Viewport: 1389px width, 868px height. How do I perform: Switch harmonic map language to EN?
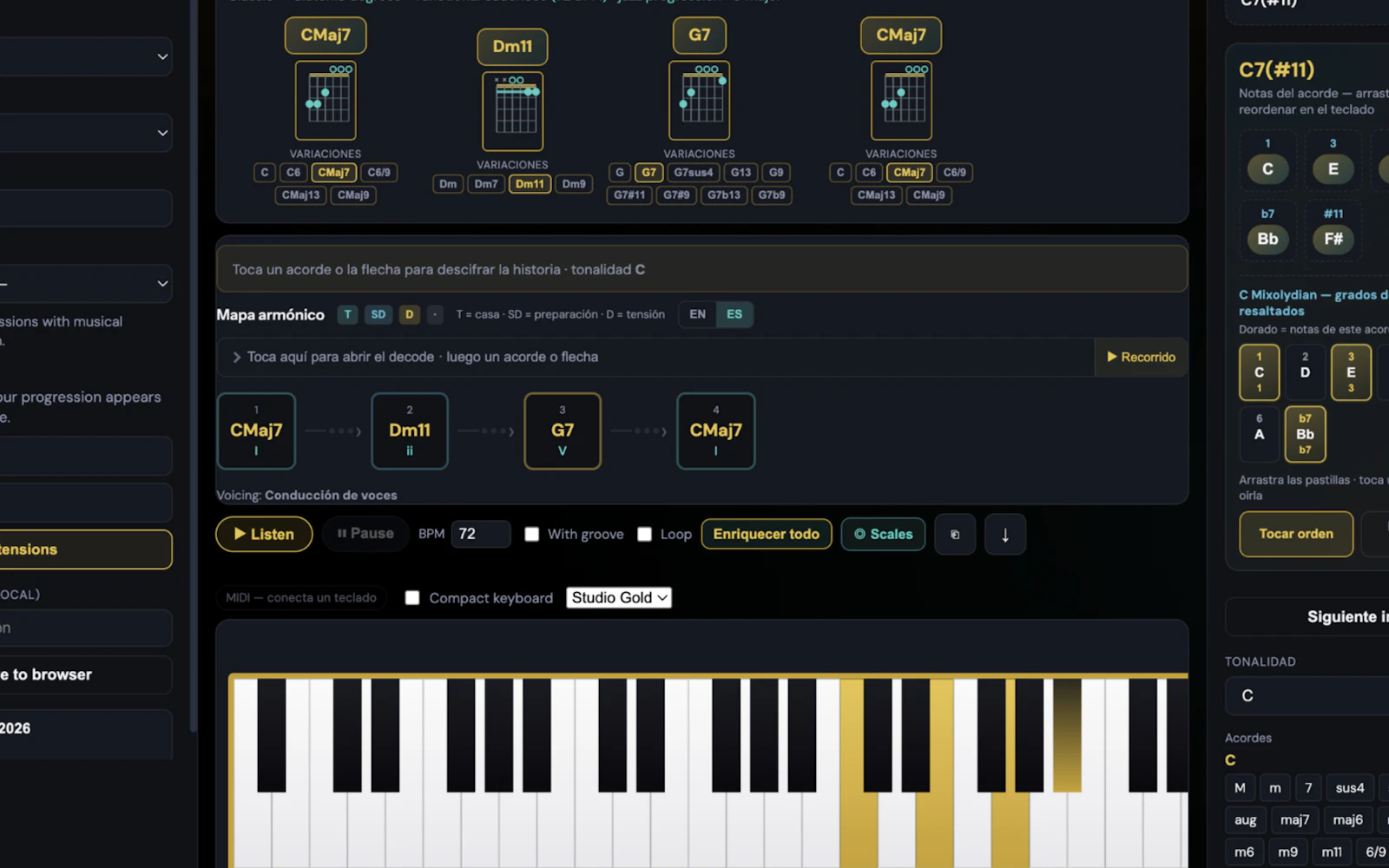(697, 314)
